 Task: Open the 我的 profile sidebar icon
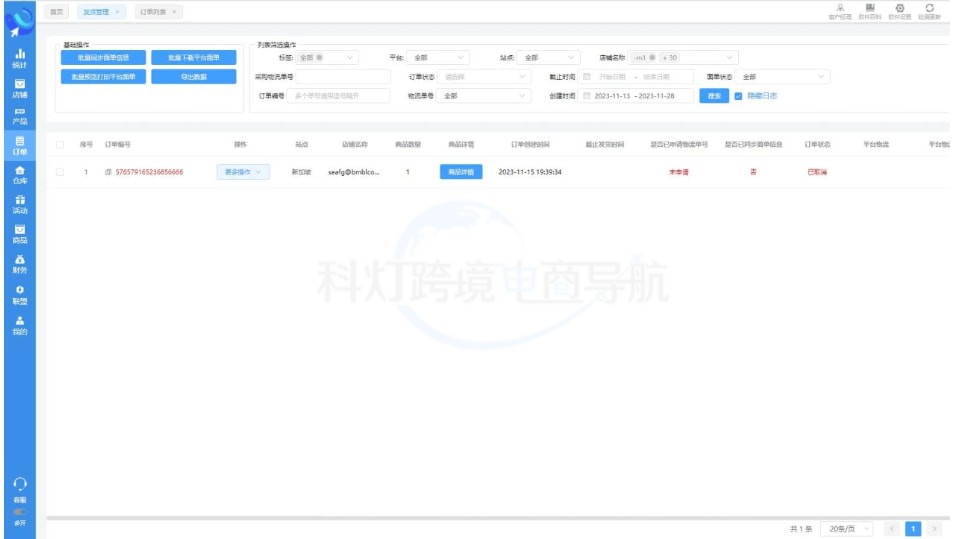pyautogui.click(x=20, y=325)
